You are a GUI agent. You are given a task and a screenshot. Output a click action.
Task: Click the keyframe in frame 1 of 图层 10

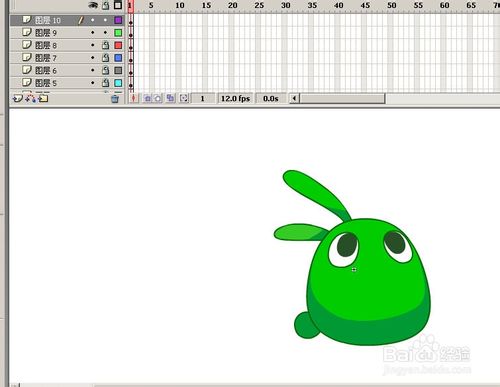tap(131, 20)
